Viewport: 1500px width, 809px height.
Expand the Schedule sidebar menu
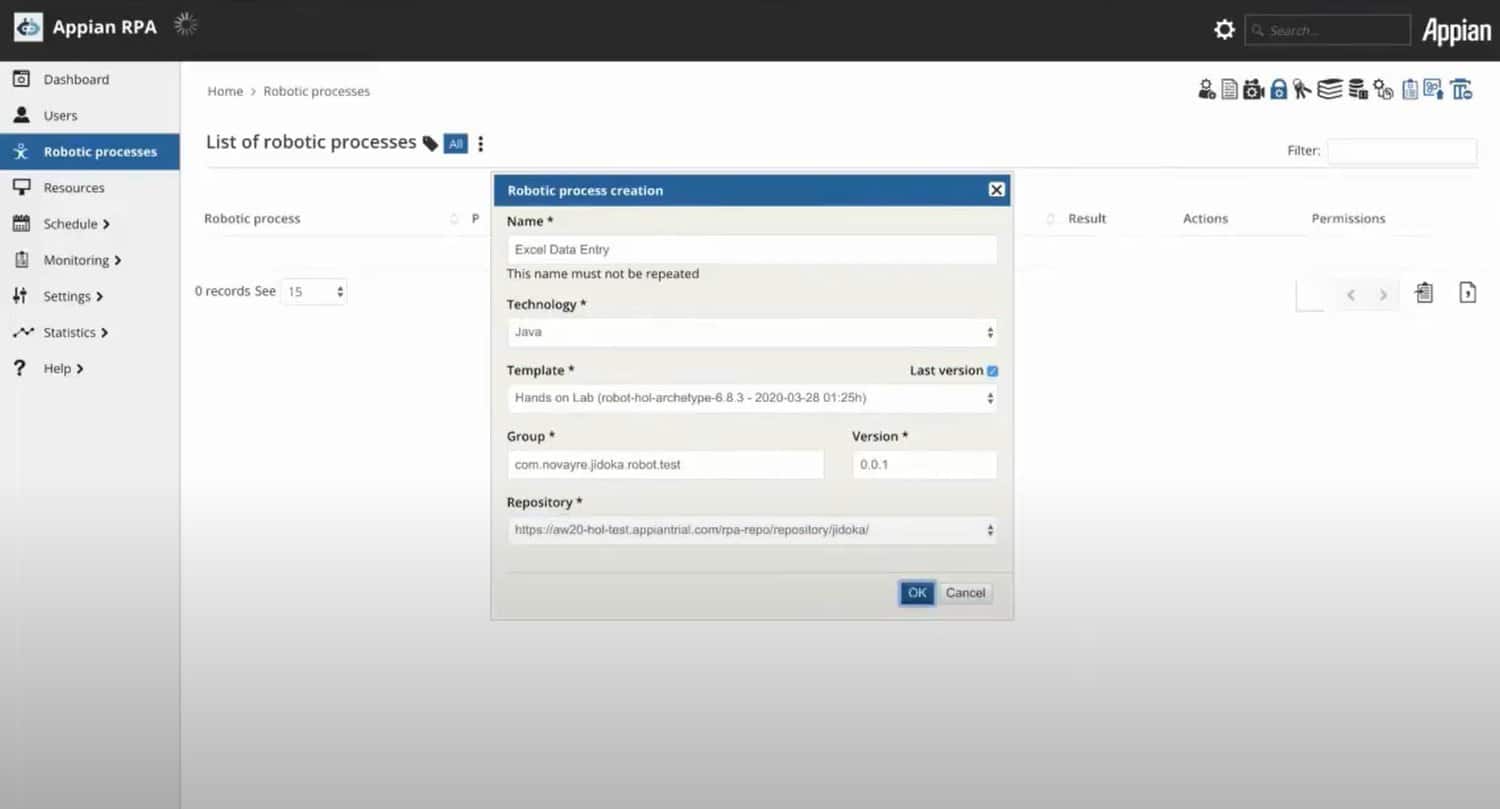click(x=77, y=224)
